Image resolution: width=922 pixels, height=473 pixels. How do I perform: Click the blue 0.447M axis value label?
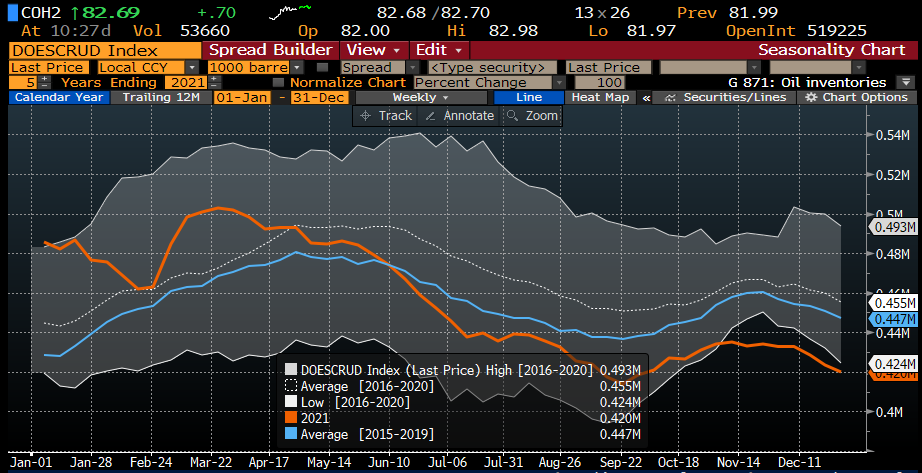click(895, 319)
